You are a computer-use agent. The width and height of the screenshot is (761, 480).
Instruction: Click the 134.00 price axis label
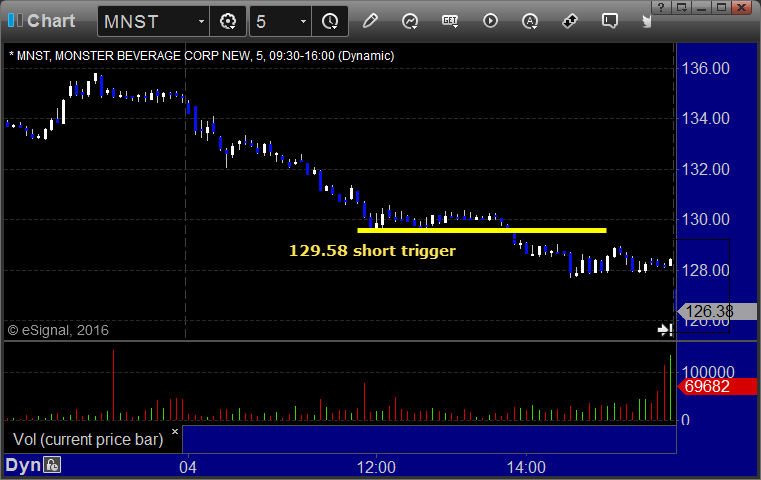point(706,118)
